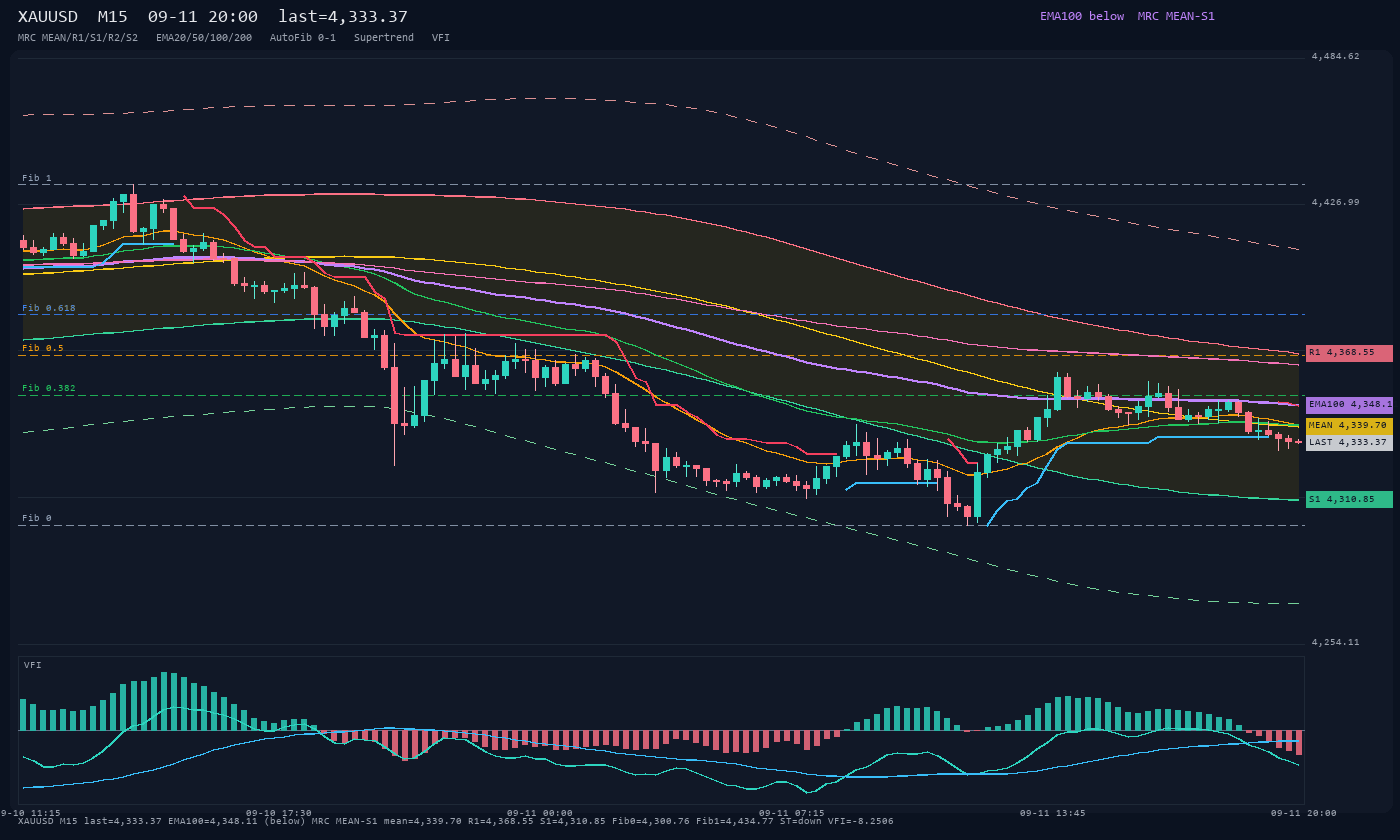The height and width of the screenshot is (840, 1400).
Task: Click the 'Fib 0' level label
Action: click(x=37, y=518)
